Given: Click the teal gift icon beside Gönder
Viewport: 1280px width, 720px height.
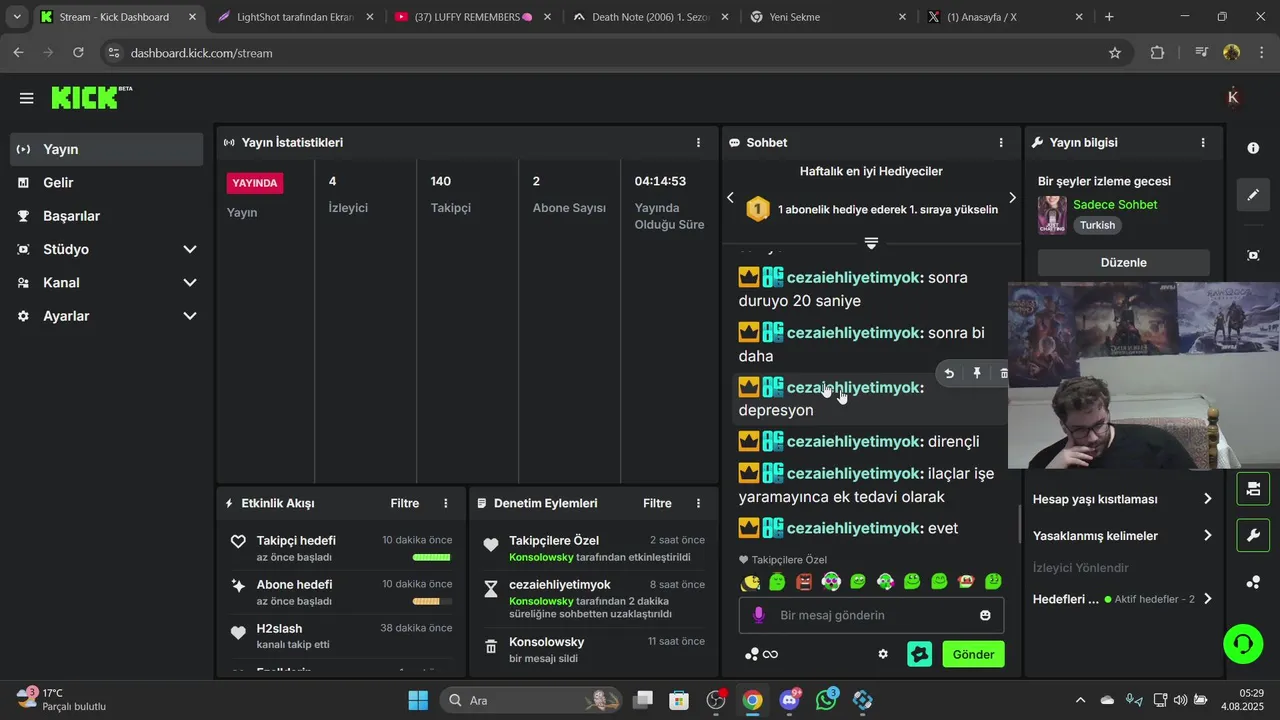Looking at the screenshot, I should [x=920, y=654].
